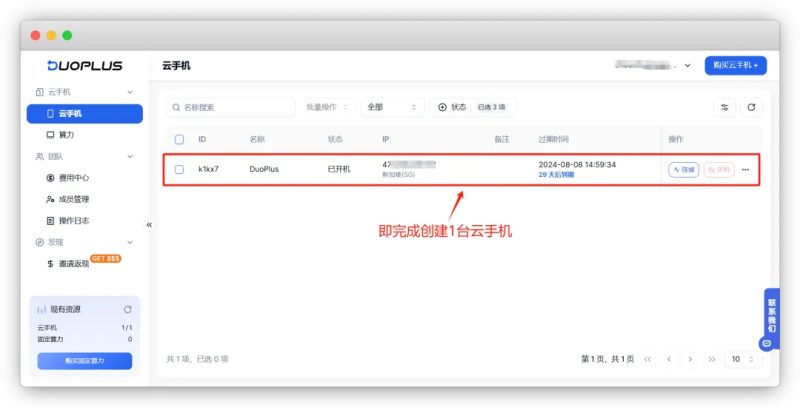Screen dimensions: 800x407
Task: Collapse the 团队 sidebar section
Action: pyautogui.click(x=130, y=157)
